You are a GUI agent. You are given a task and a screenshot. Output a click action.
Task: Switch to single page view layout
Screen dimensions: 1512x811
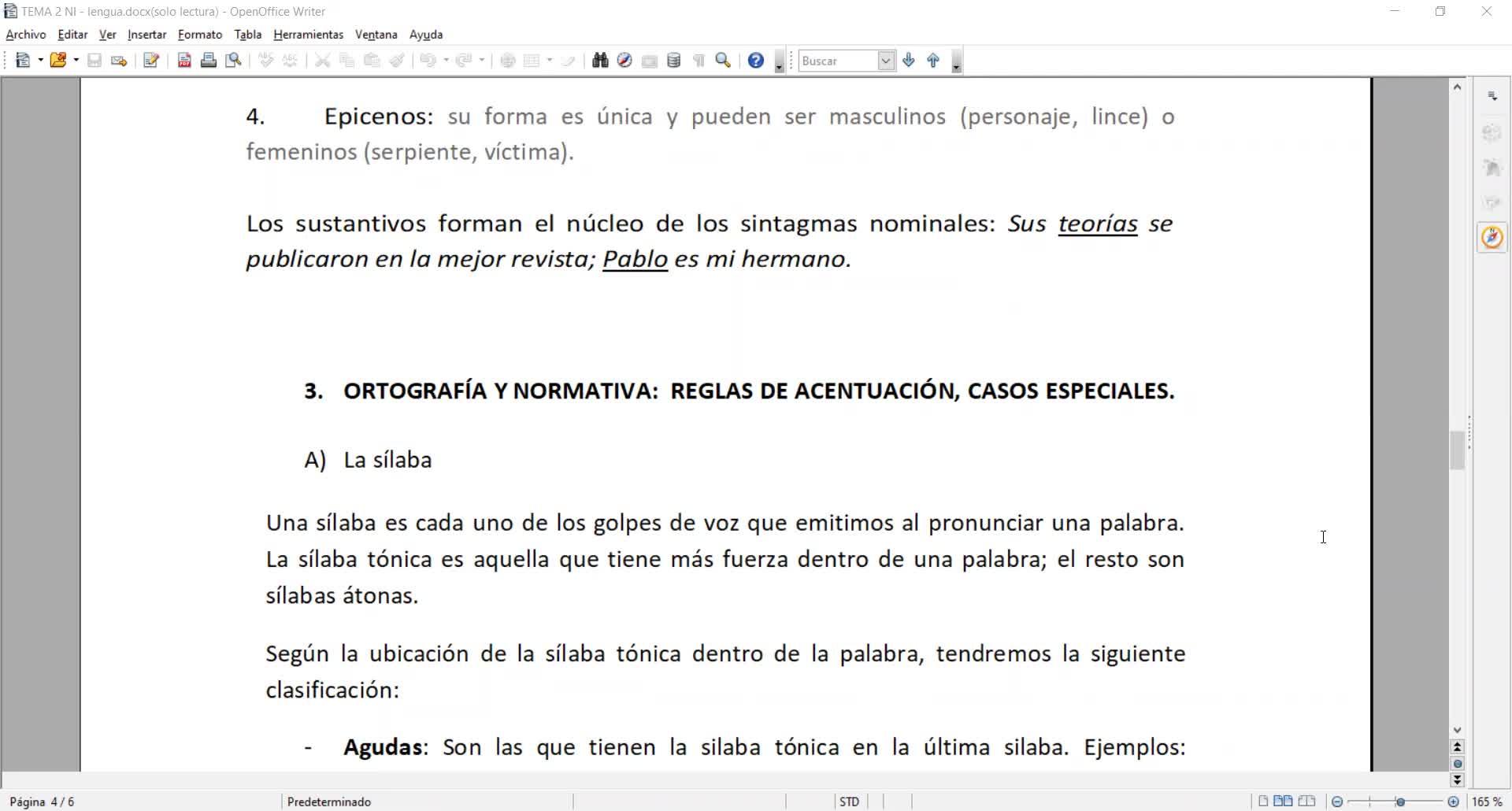1263,802
